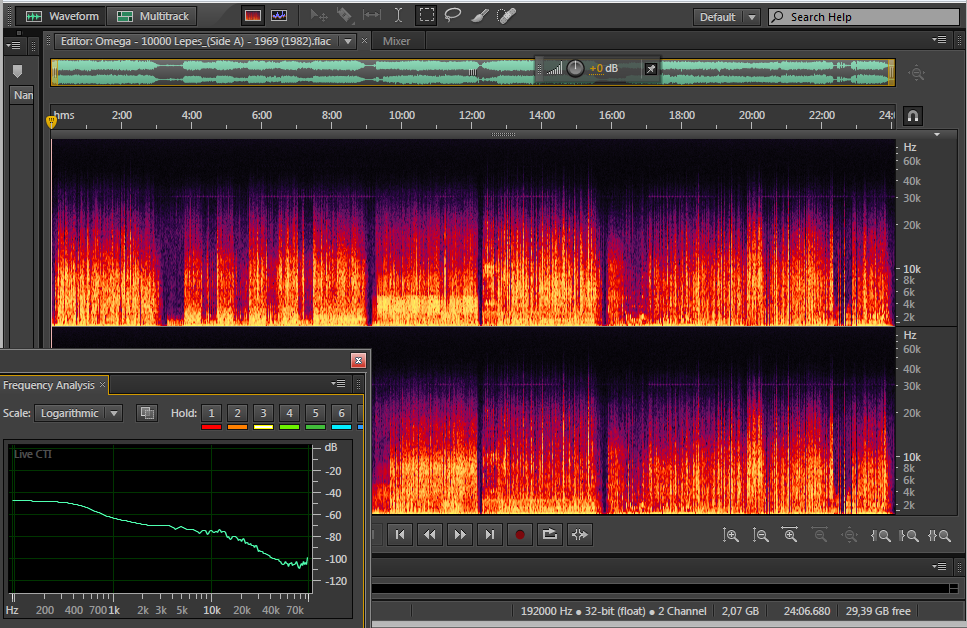This screenshot has width=967, height=628.
Task: Toggle Hold button 2
Action: click(x=237, y=413)
